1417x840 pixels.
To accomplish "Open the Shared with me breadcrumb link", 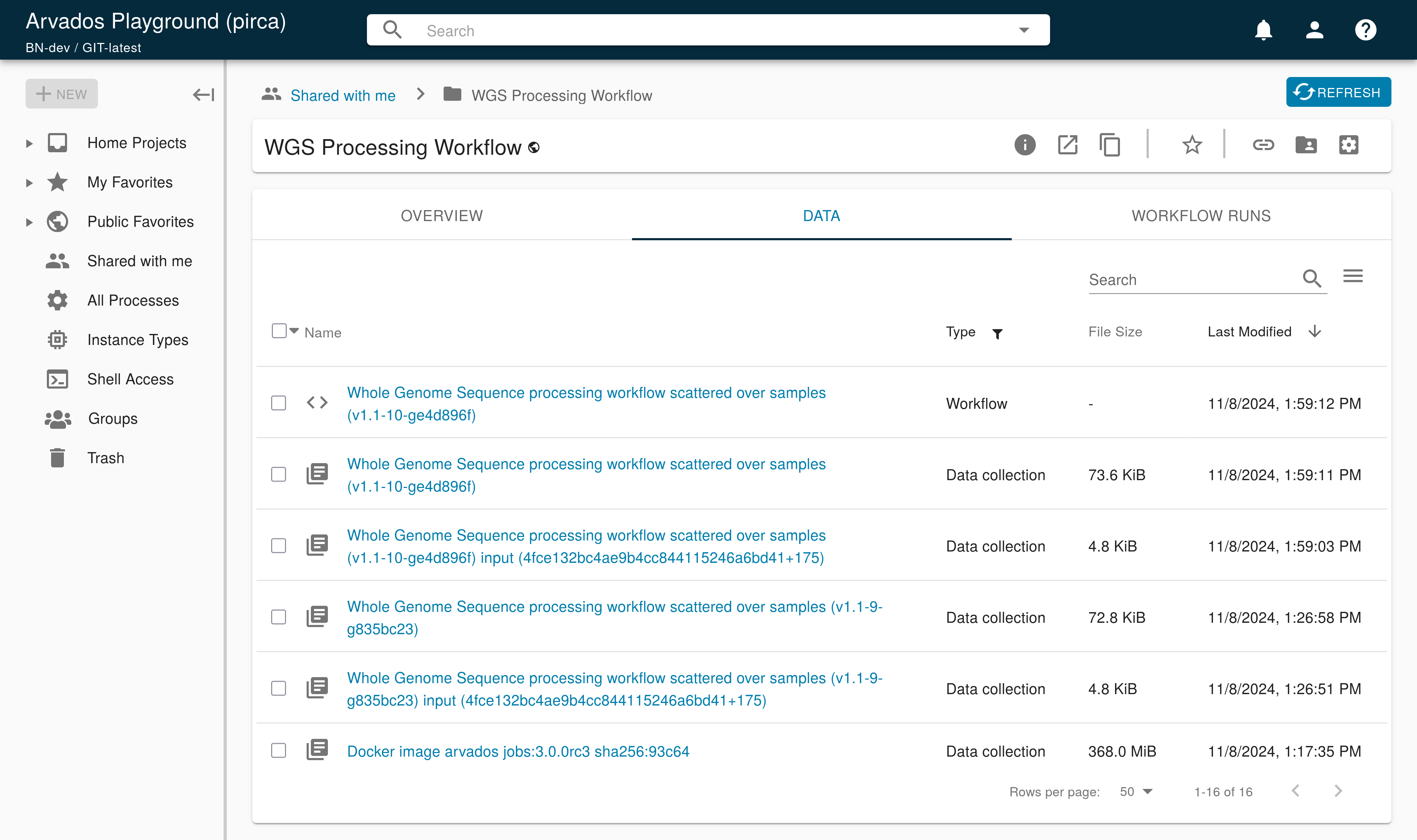I will (x=342, y=95).
